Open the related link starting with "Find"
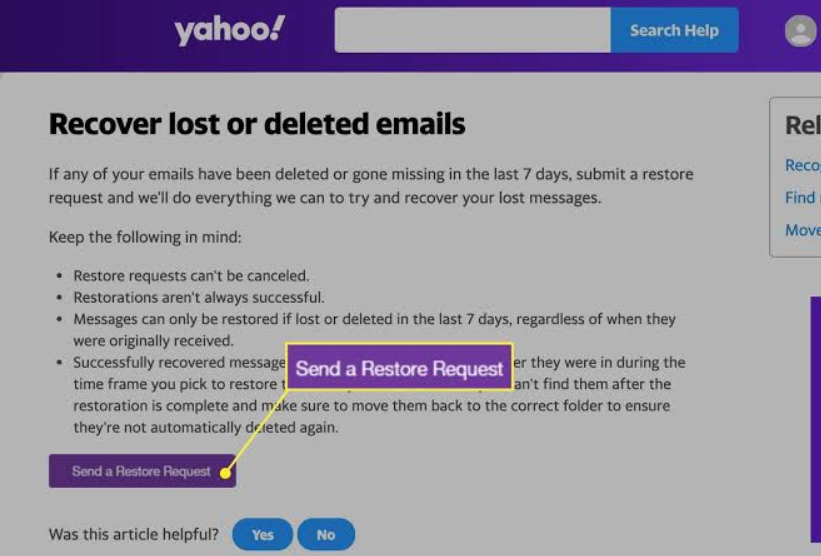821x556 pixels. pyautogui.click(x=803, y=197)
